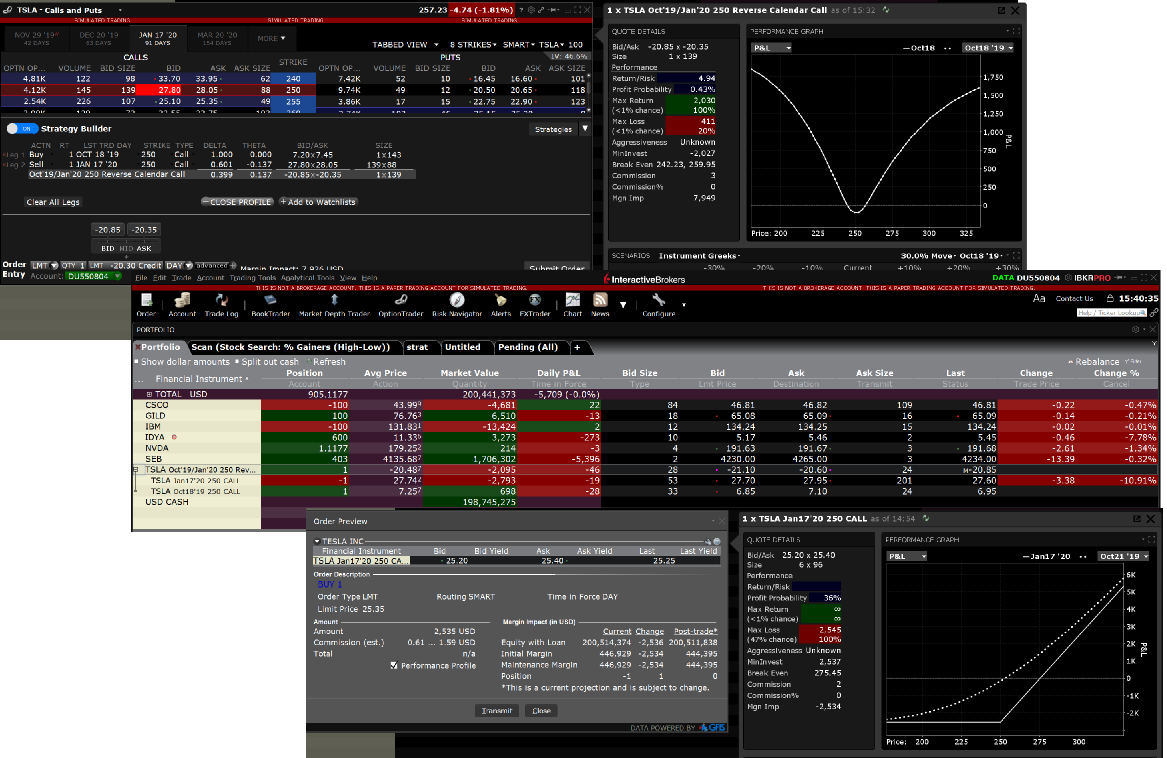
Task: Add a new tab with plus button
Action: coord(577,347)
